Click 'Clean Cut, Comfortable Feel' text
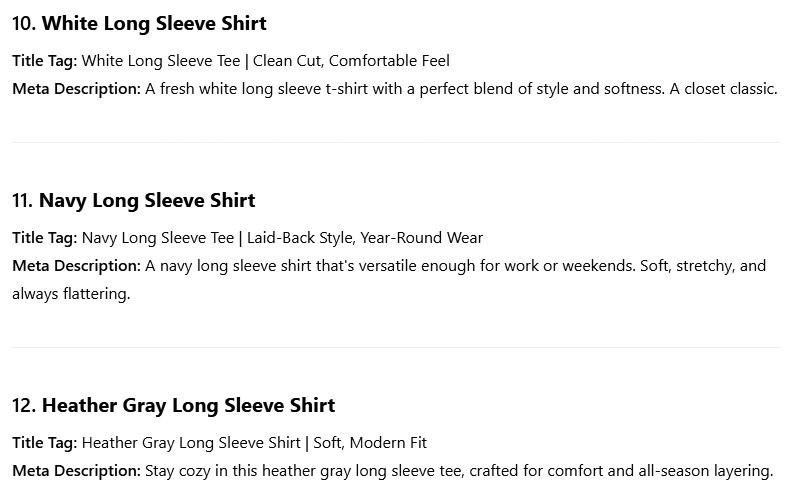The width and height of the screenshot is (791, 493). click(351, 61)
